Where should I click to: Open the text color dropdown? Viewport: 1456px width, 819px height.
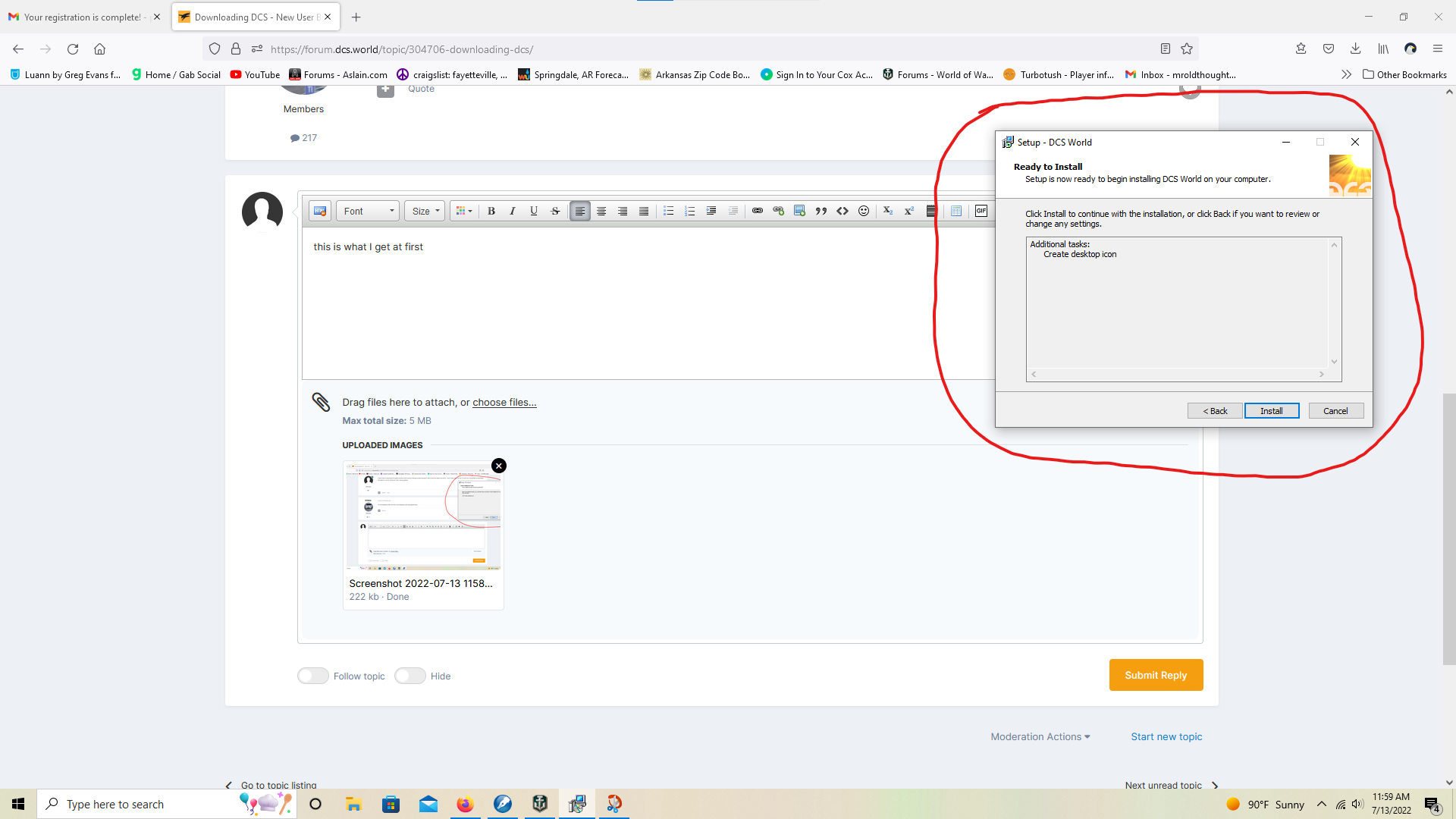click(464, 211)
